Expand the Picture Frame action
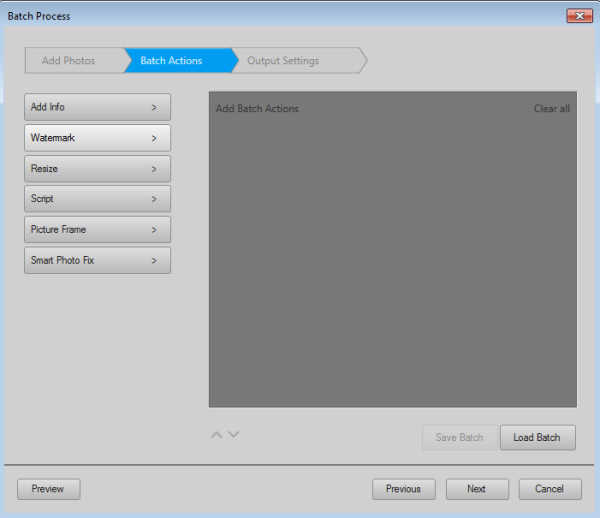 (97, 230)
